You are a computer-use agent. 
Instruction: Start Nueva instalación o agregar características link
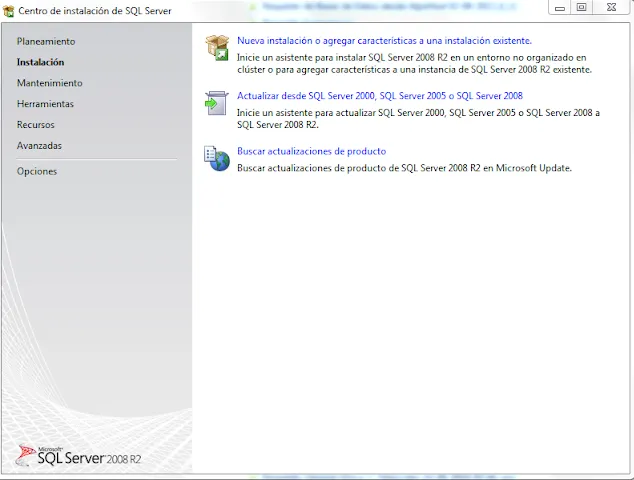click(385, 41)
